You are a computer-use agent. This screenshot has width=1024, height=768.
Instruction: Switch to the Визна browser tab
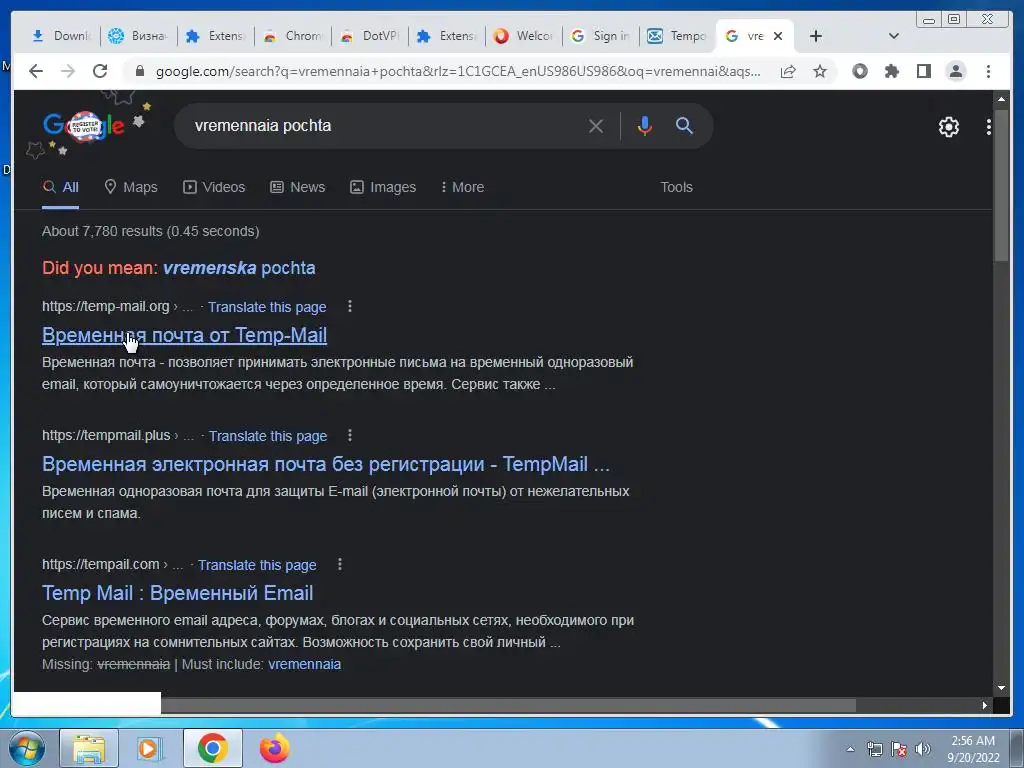tap(138, 36)
